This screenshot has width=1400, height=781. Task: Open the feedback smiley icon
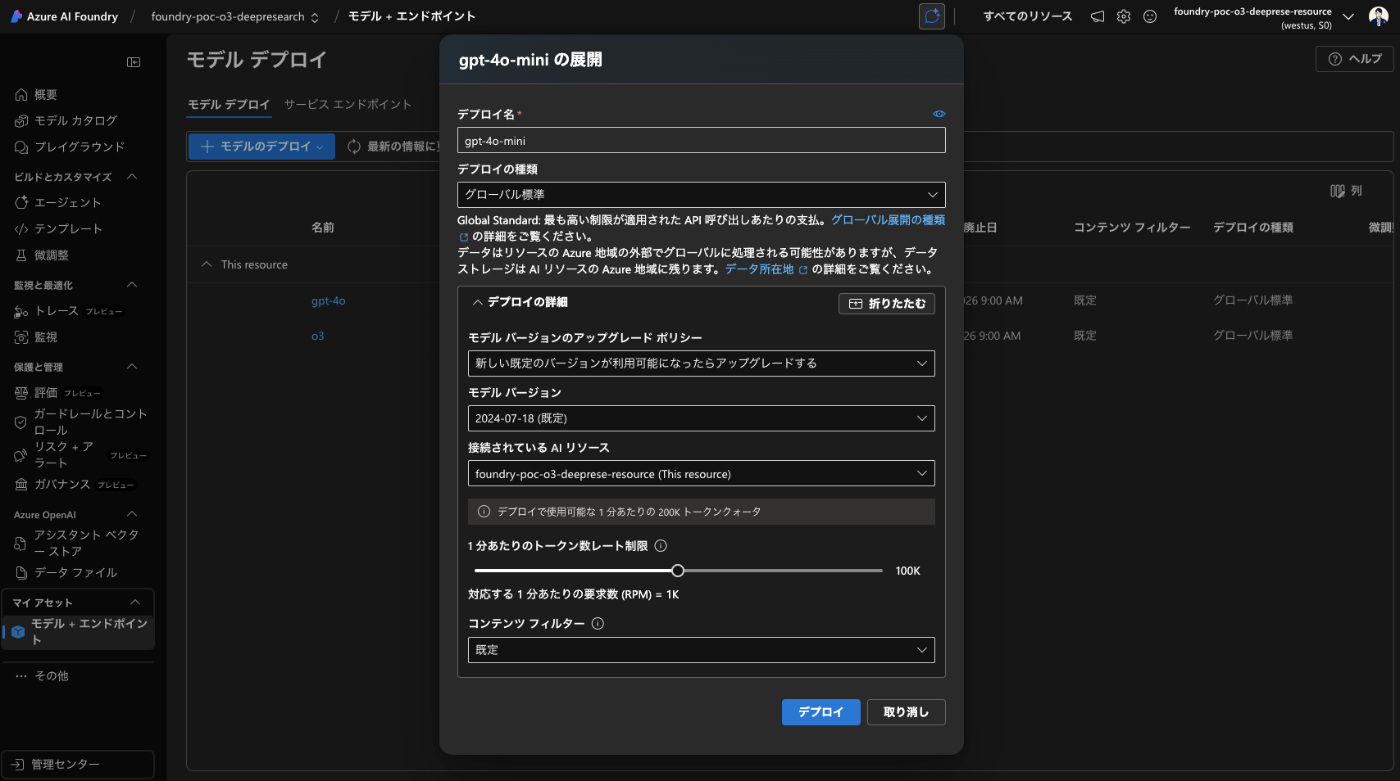(1149, 16)
